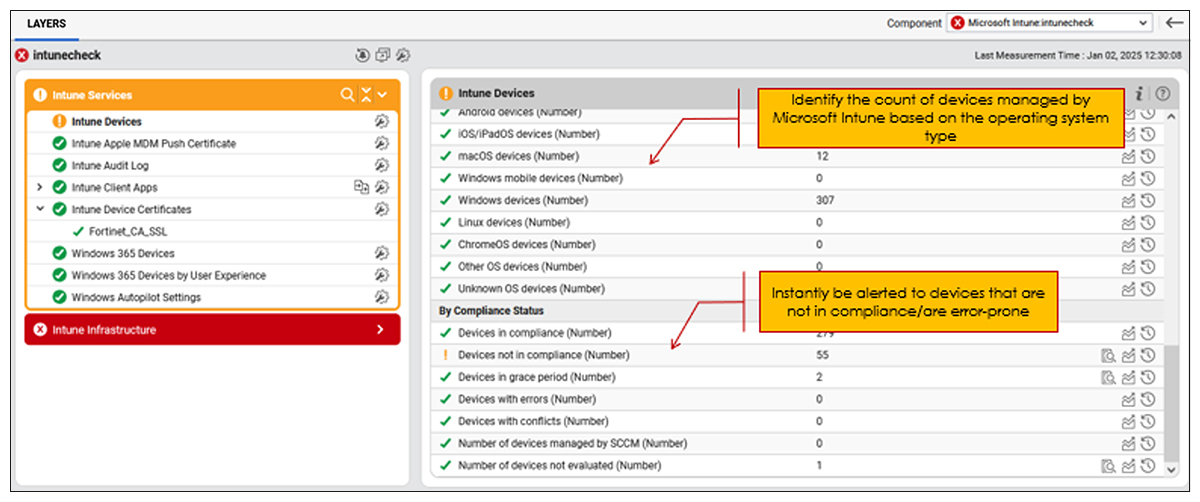Screen dimensions: 1200x502
Task: Collapse the Intune Services layer with the chevron
Action: (382, 95)
